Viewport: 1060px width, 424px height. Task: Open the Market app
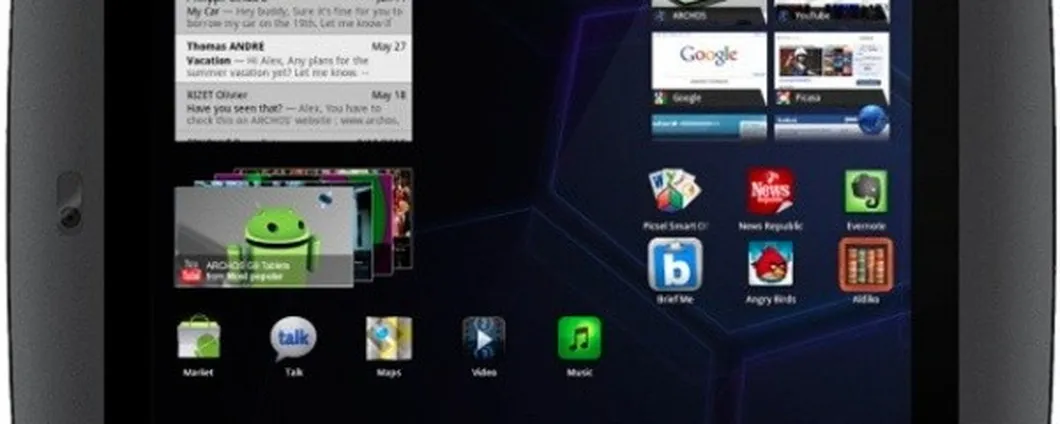pyautogui.click(x=198, y=337)
